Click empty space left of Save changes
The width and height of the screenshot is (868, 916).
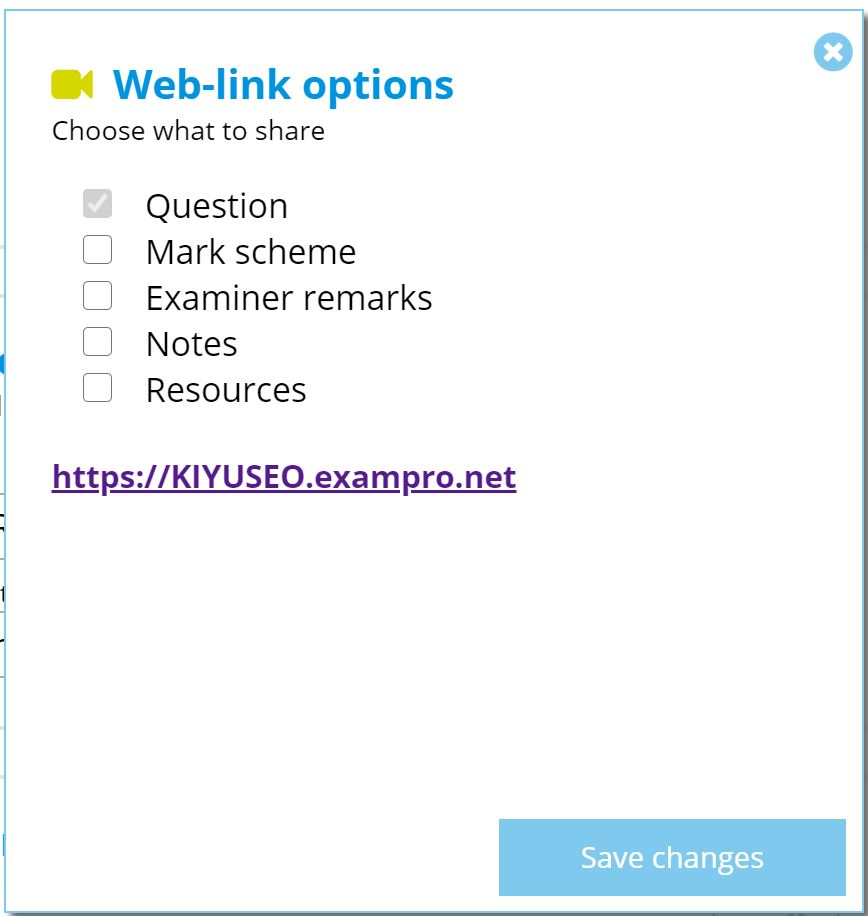(260, 857)
